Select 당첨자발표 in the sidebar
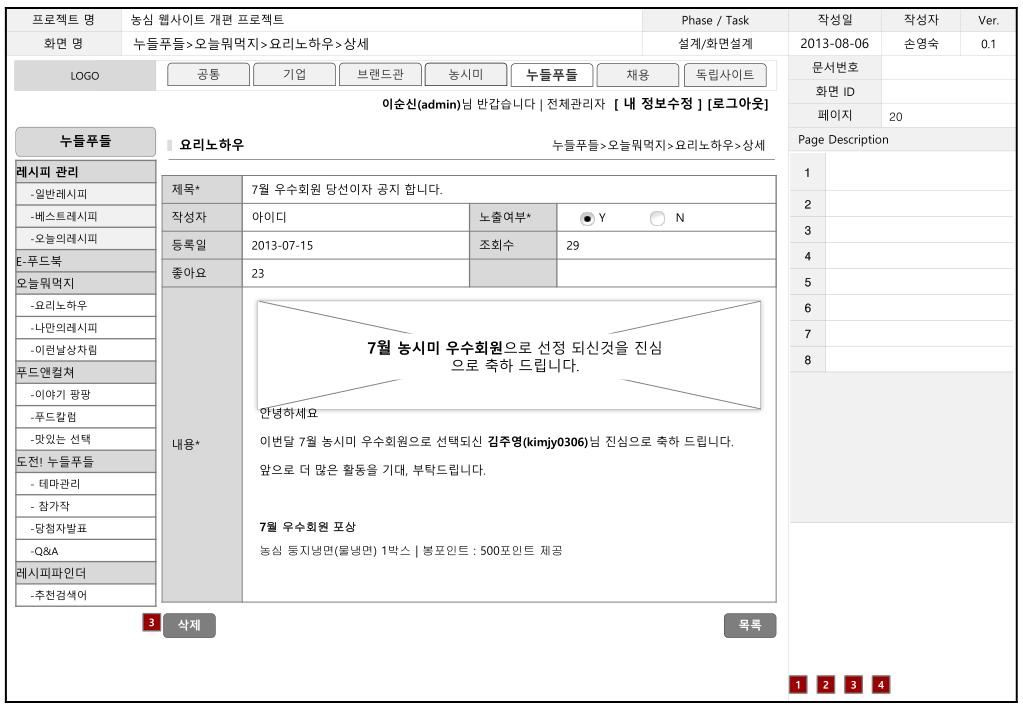This screenshot has width=1023, height=708. 85,529
